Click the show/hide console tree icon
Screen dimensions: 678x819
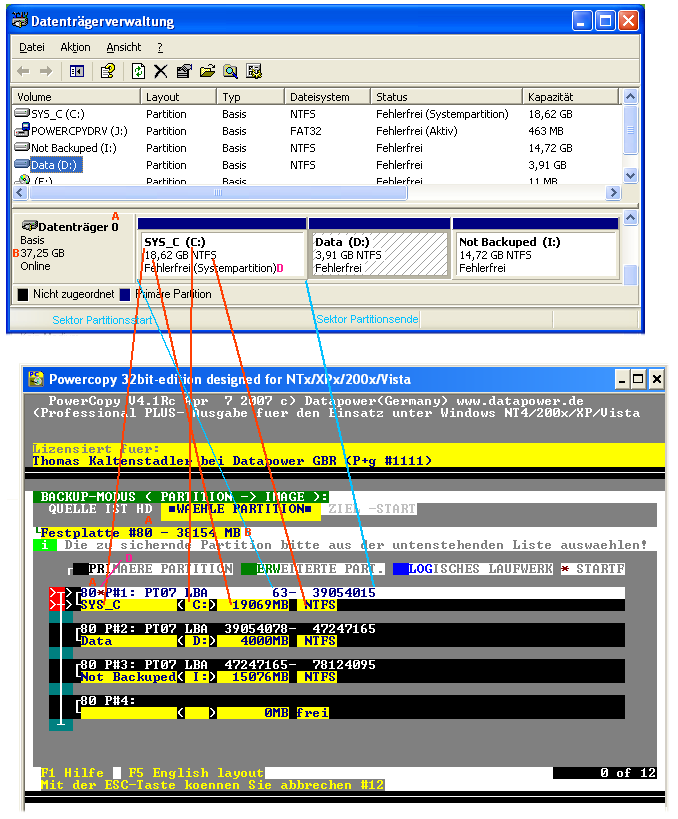point(76,71)
